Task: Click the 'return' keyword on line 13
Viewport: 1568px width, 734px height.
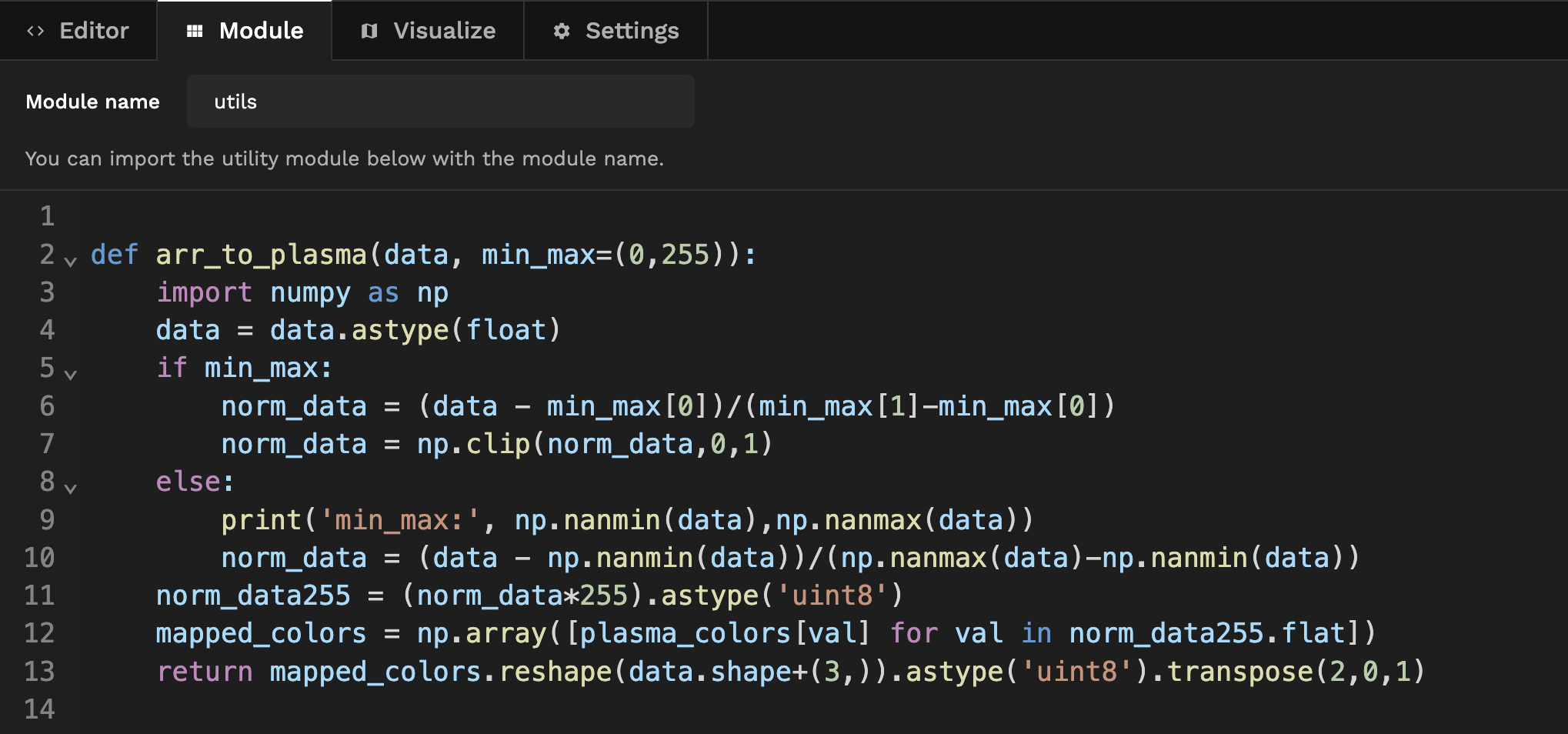Action: click(205, 672)
